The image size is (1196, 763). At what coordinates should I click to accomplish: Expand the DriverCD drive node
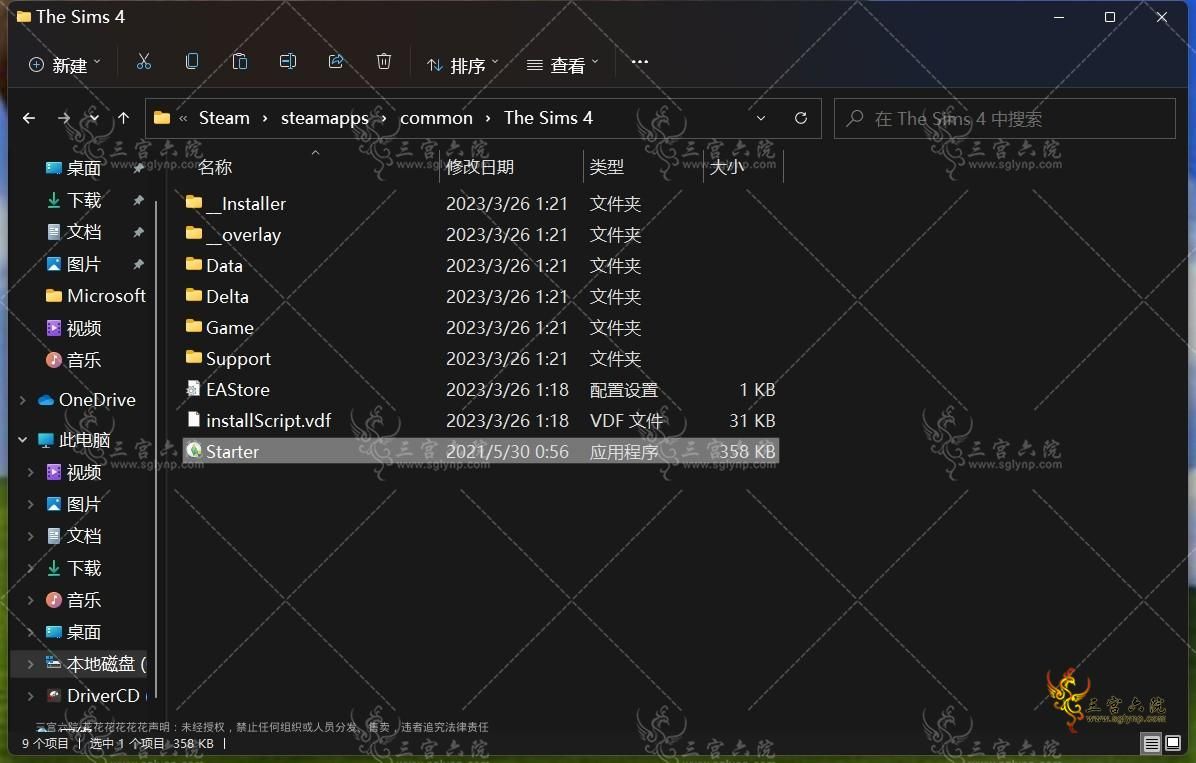click(31, 696)
